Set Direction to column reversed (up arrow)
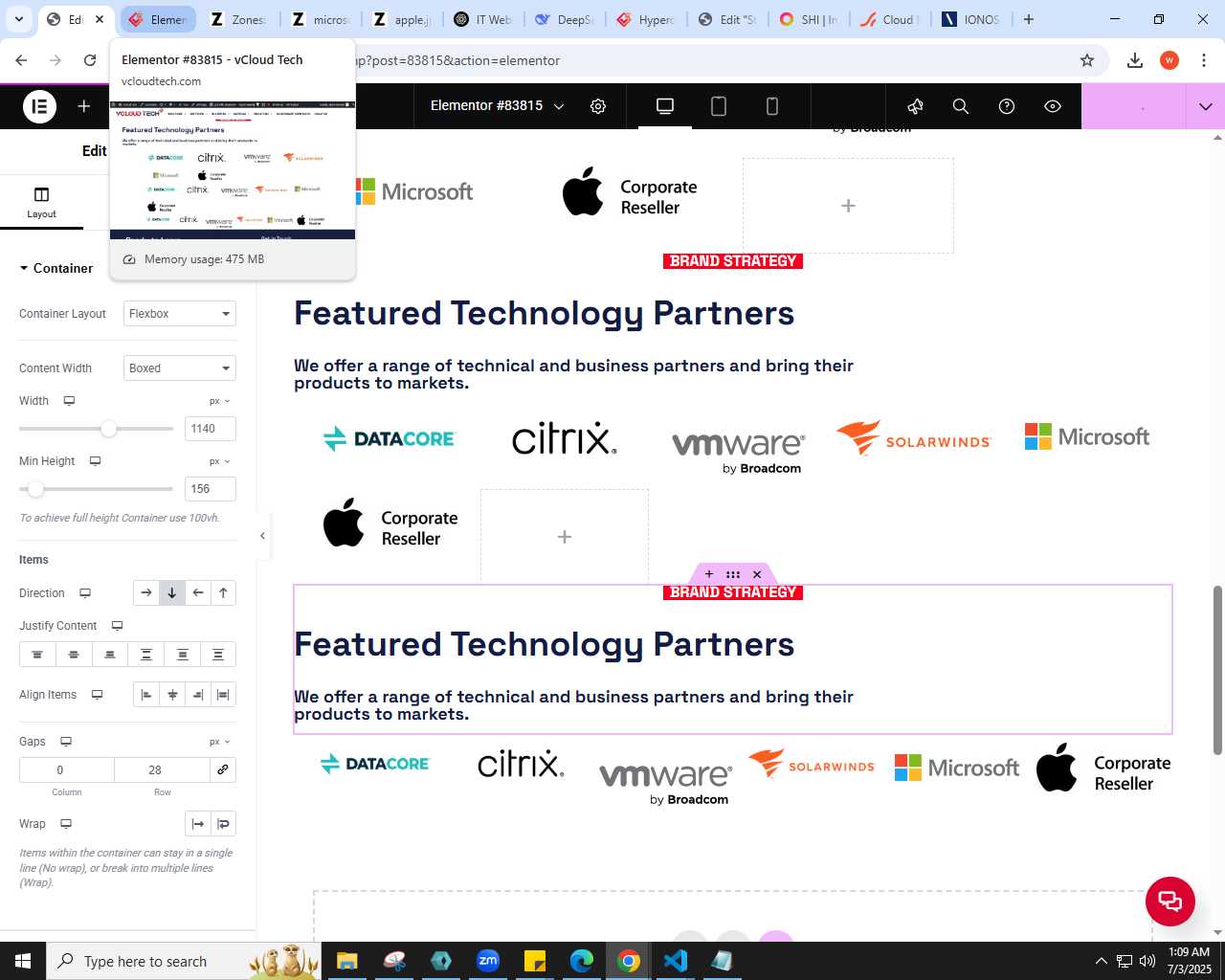1225x980 pixels. point(223,593)
